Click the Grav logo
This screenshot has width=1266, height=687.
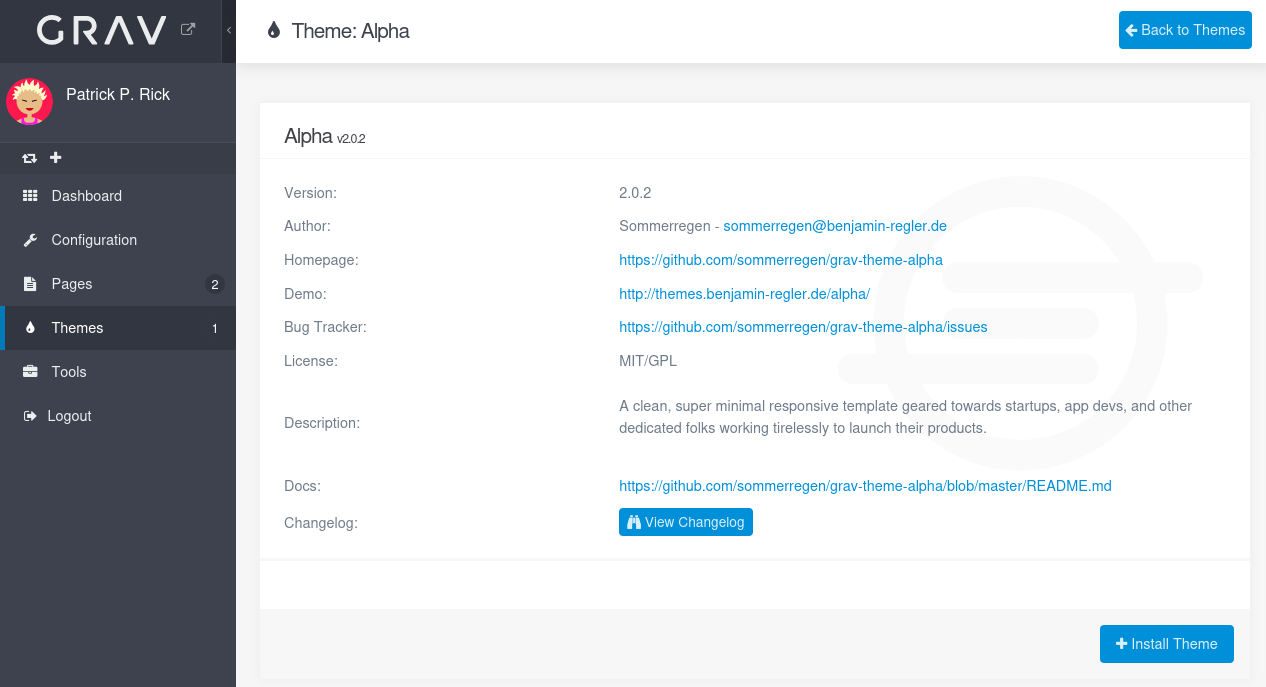[101, 31]
